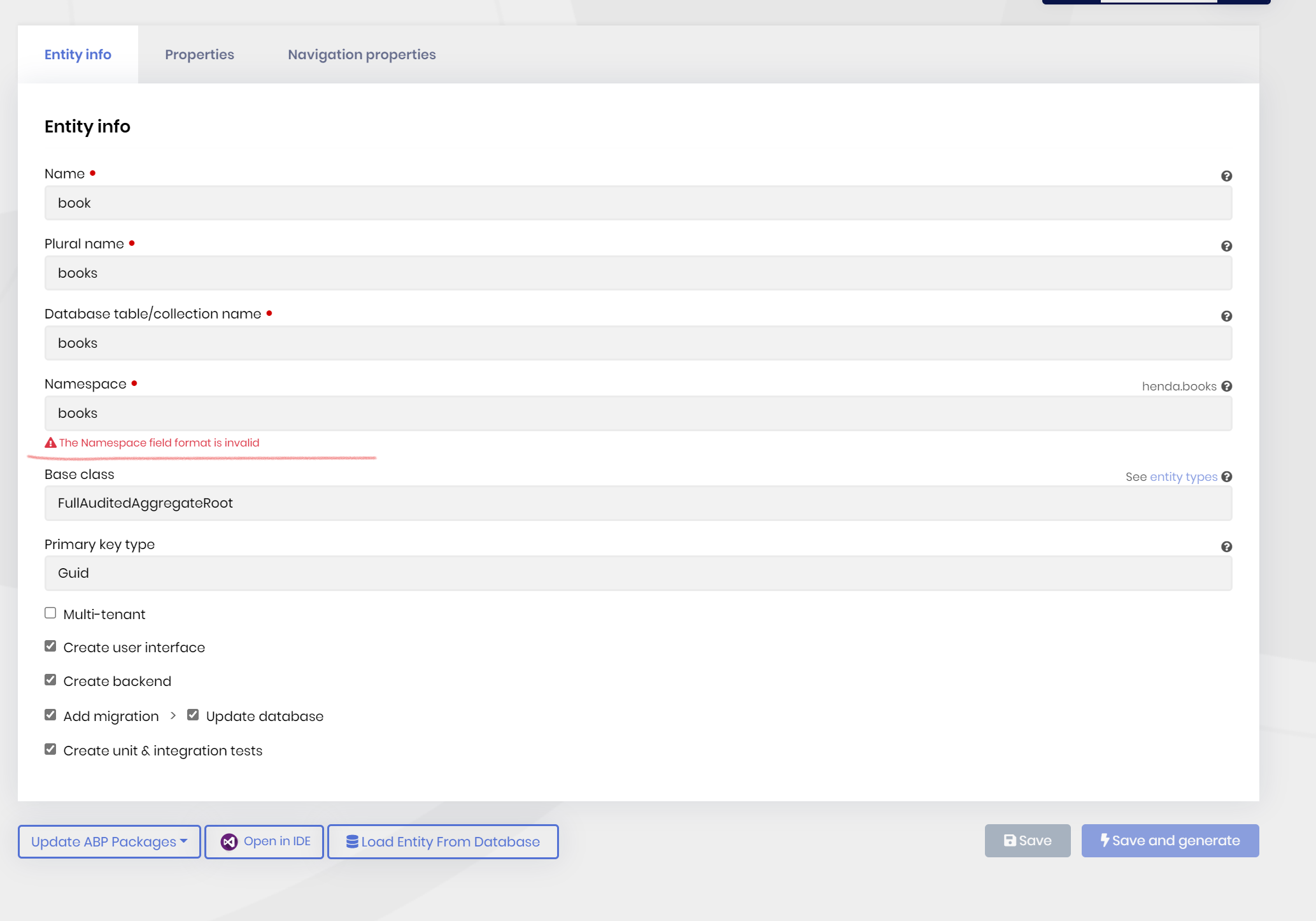Click help icon for Database table name
The width and height of the screenshot is (1316, 921).
coord(1226,316)
